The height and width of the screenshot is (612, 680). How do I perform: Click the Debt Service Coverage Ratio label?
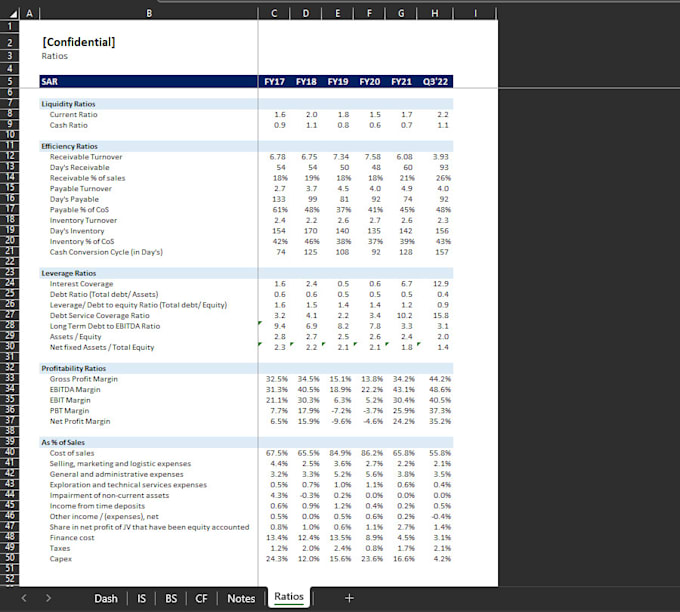coord(99,315)
